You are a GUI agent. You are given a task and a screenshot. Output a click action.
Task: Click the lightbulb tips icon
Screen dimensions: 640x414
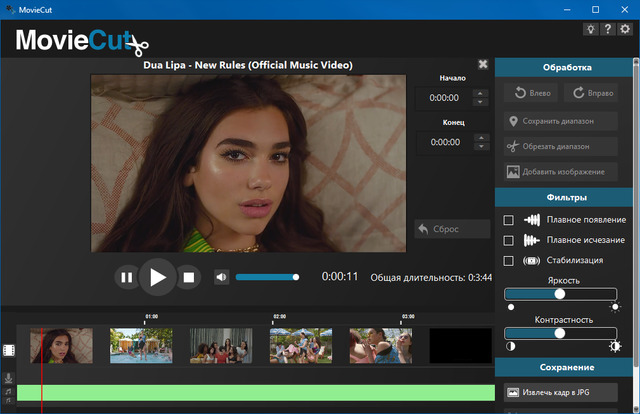point(591,30)
